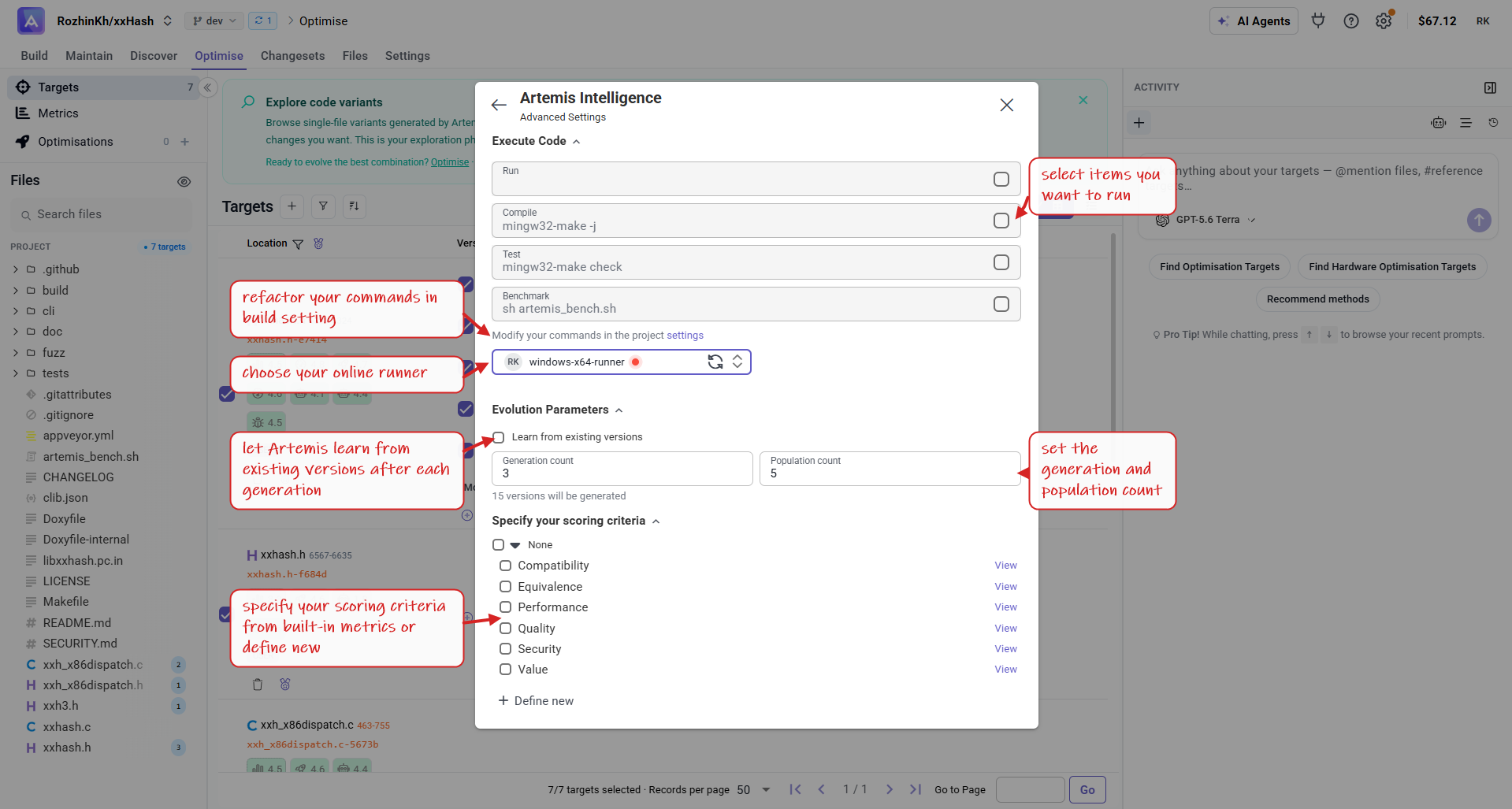Open the RozhinKh/xxHash project switcher
The image size is (1512, 809).
click(x=113, y=21)
